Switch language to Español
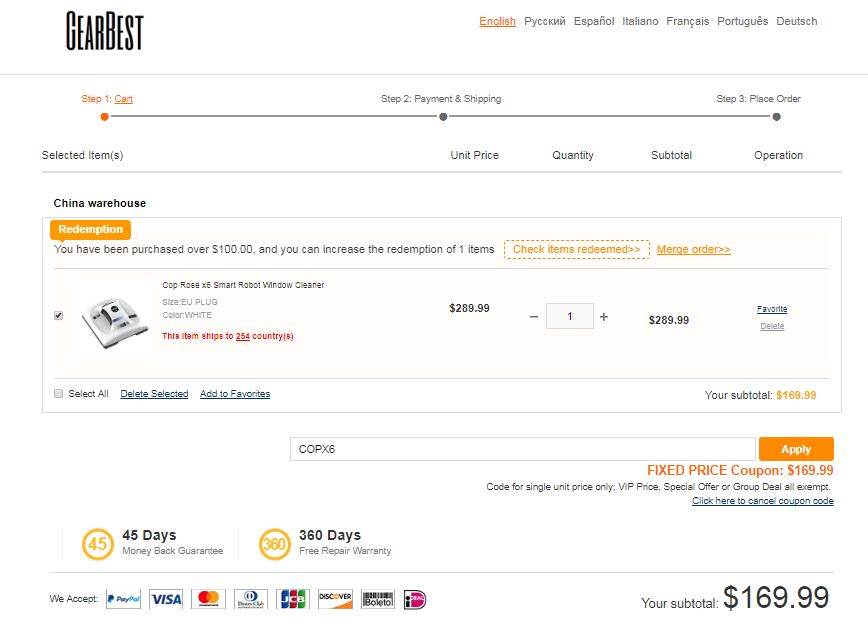Screen dimensions: 868x629 [x=594, y=21]
